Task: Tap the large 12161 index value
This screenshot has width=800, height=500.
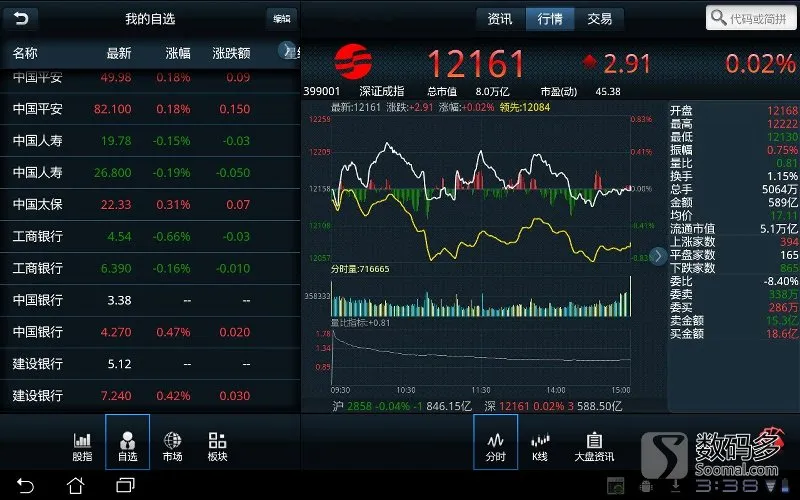Action: point(476,64)
